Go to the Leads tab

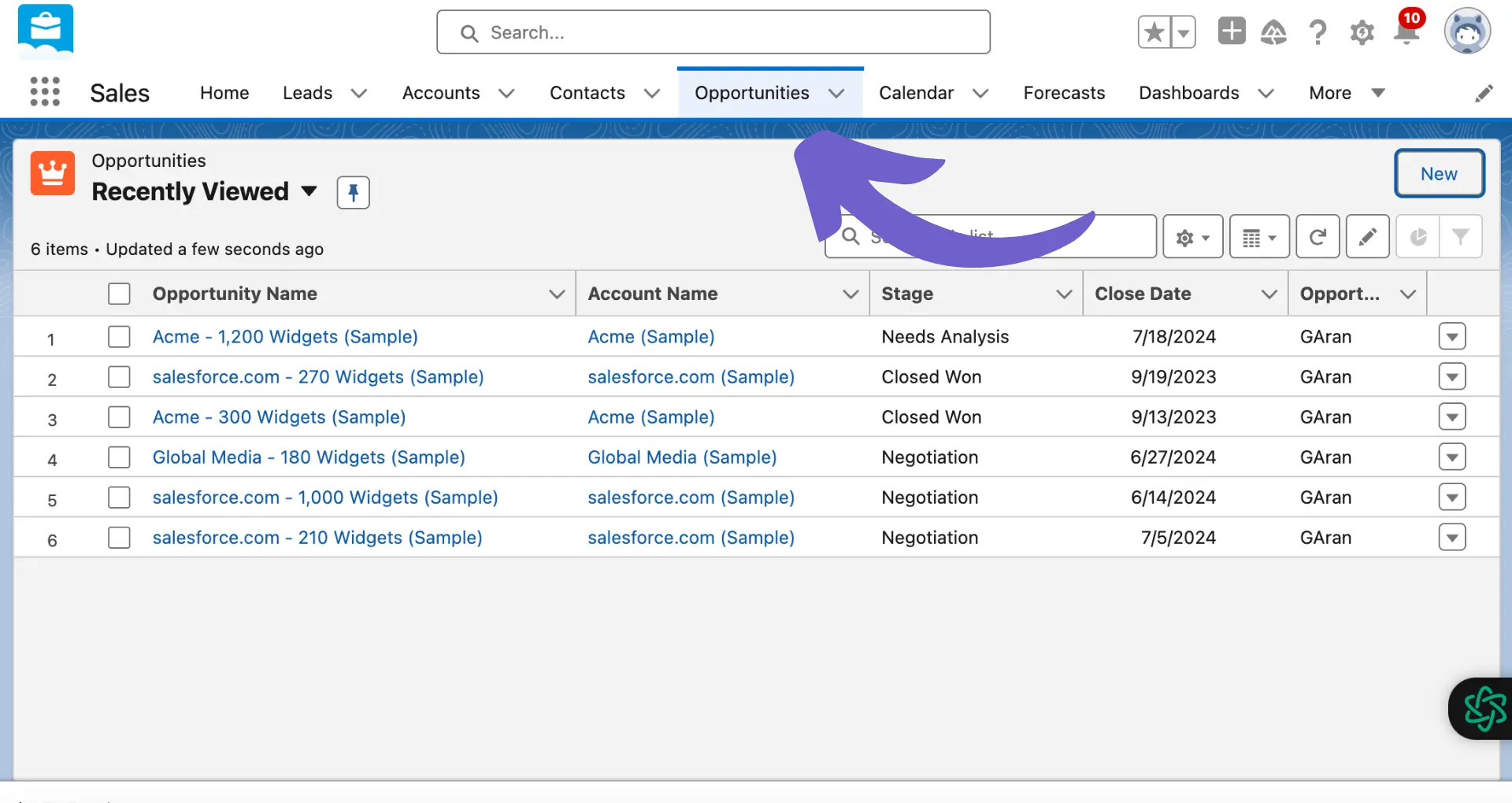pyautogui.click(x=307, y=93)
